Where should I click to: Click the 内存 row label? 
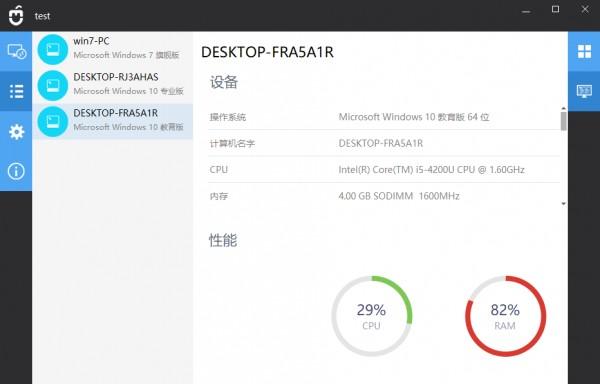click(x=218, y=196)
